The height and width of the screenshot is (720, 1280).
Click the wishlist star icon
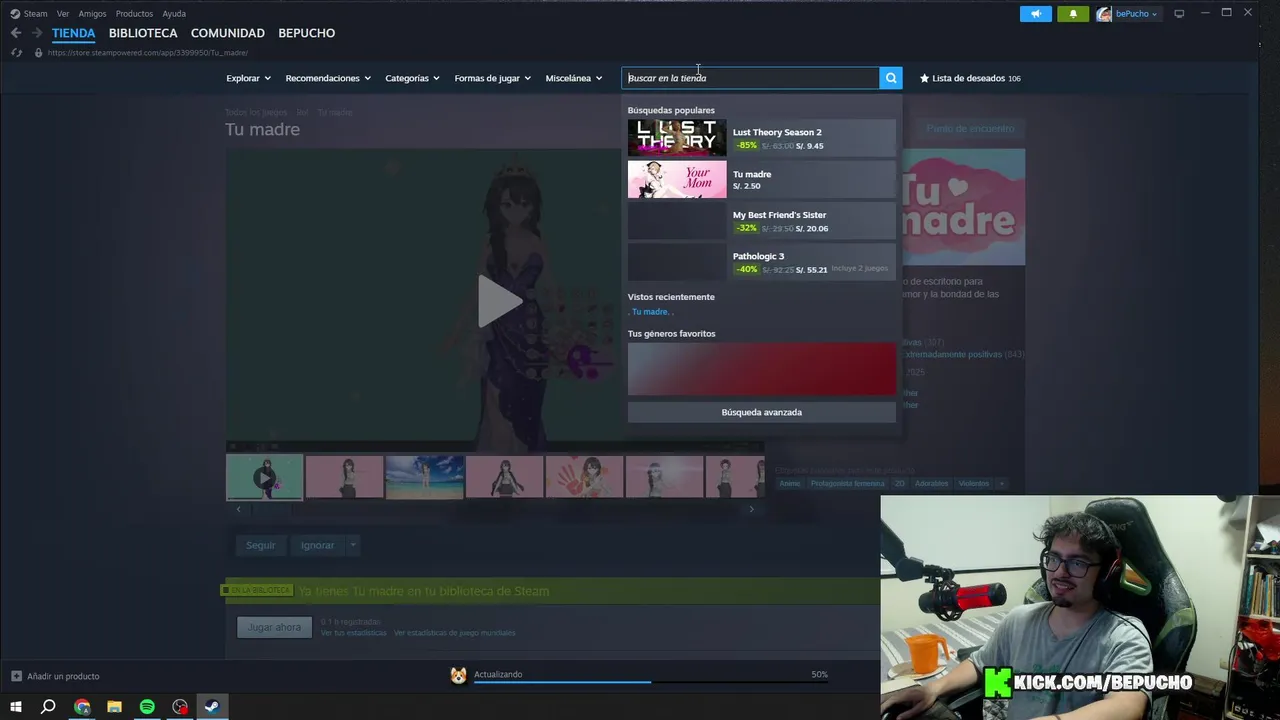click(924, 78)
